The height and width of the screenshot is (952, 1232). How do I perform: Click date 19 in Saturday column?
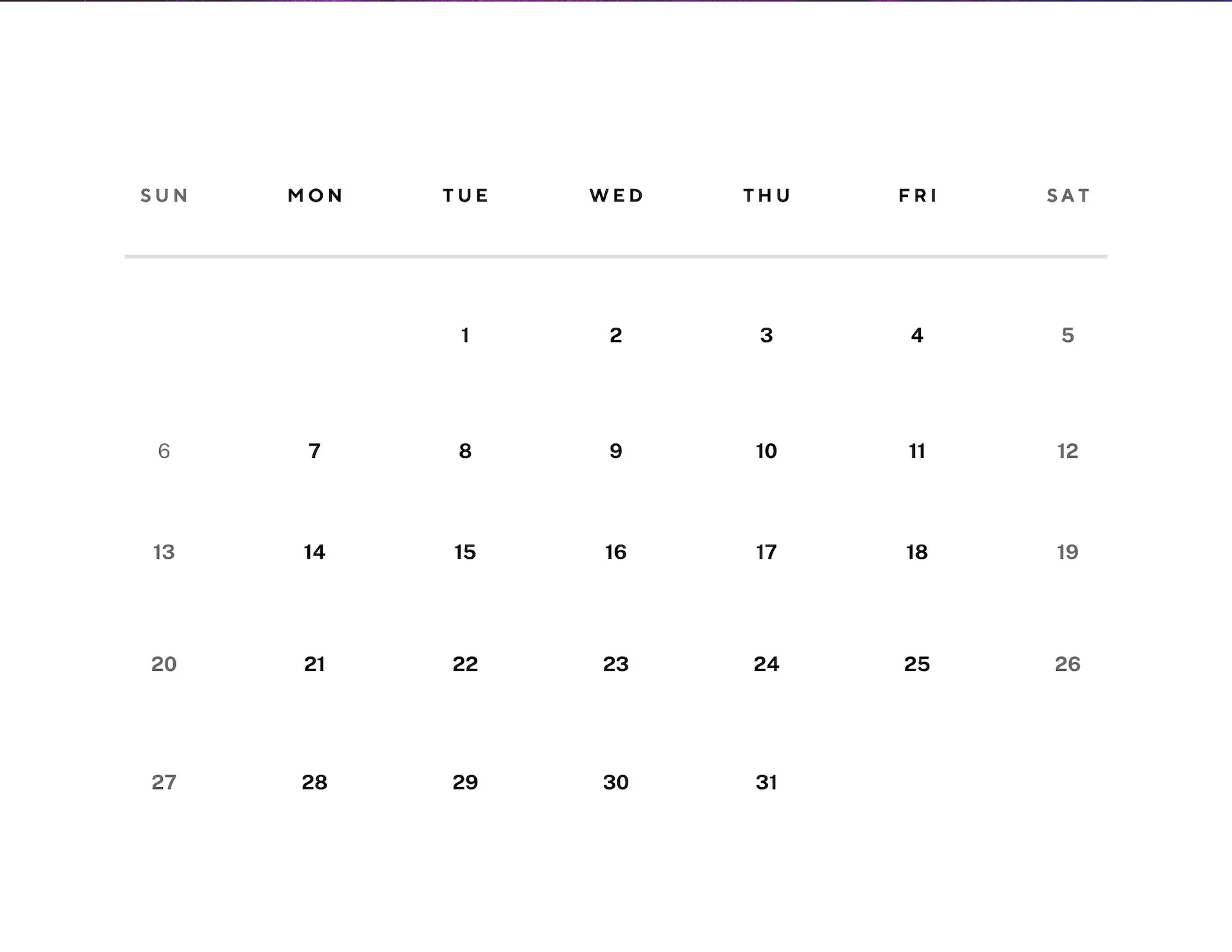[1067, 552]
